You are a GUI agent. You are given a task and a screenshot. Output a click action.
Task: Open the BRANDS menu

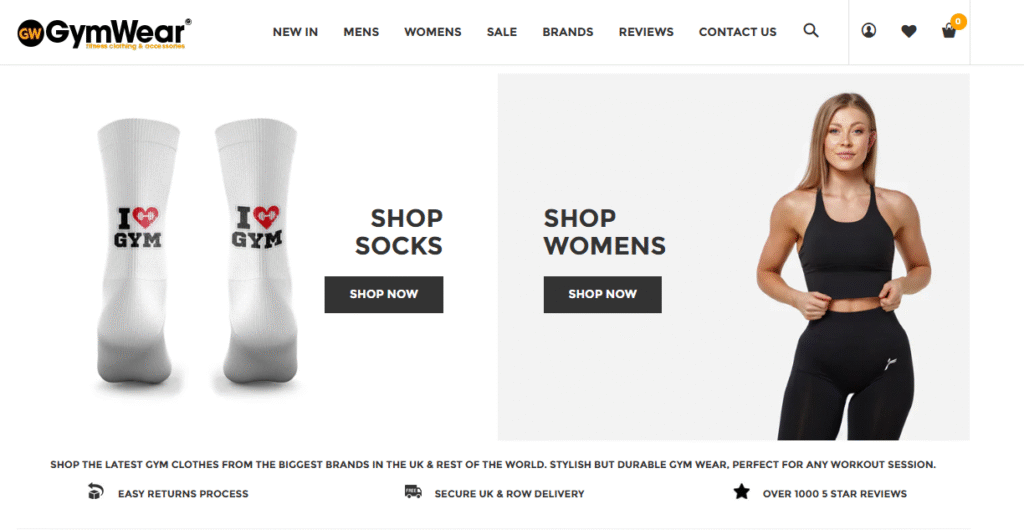point(568,32)
